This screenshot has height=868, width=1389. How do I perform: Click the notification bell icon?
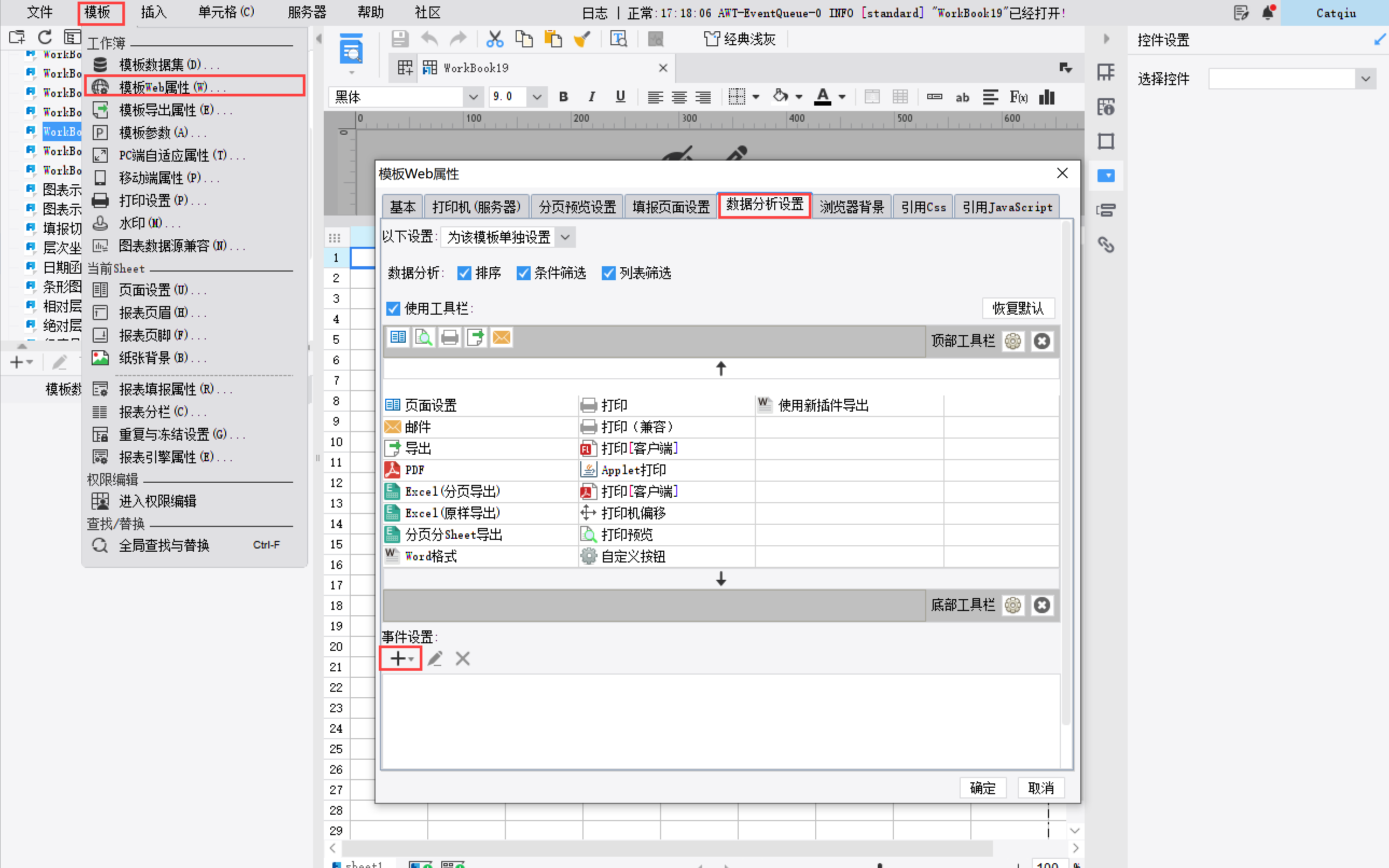[1268, 12]
